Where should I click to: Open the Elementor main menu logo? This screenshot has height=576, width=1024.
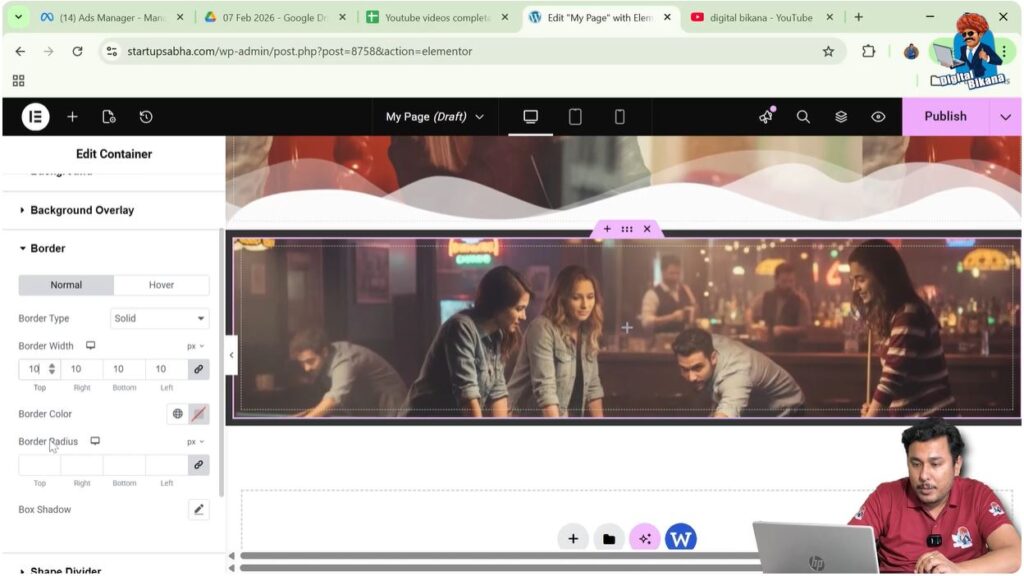(35, 117)
